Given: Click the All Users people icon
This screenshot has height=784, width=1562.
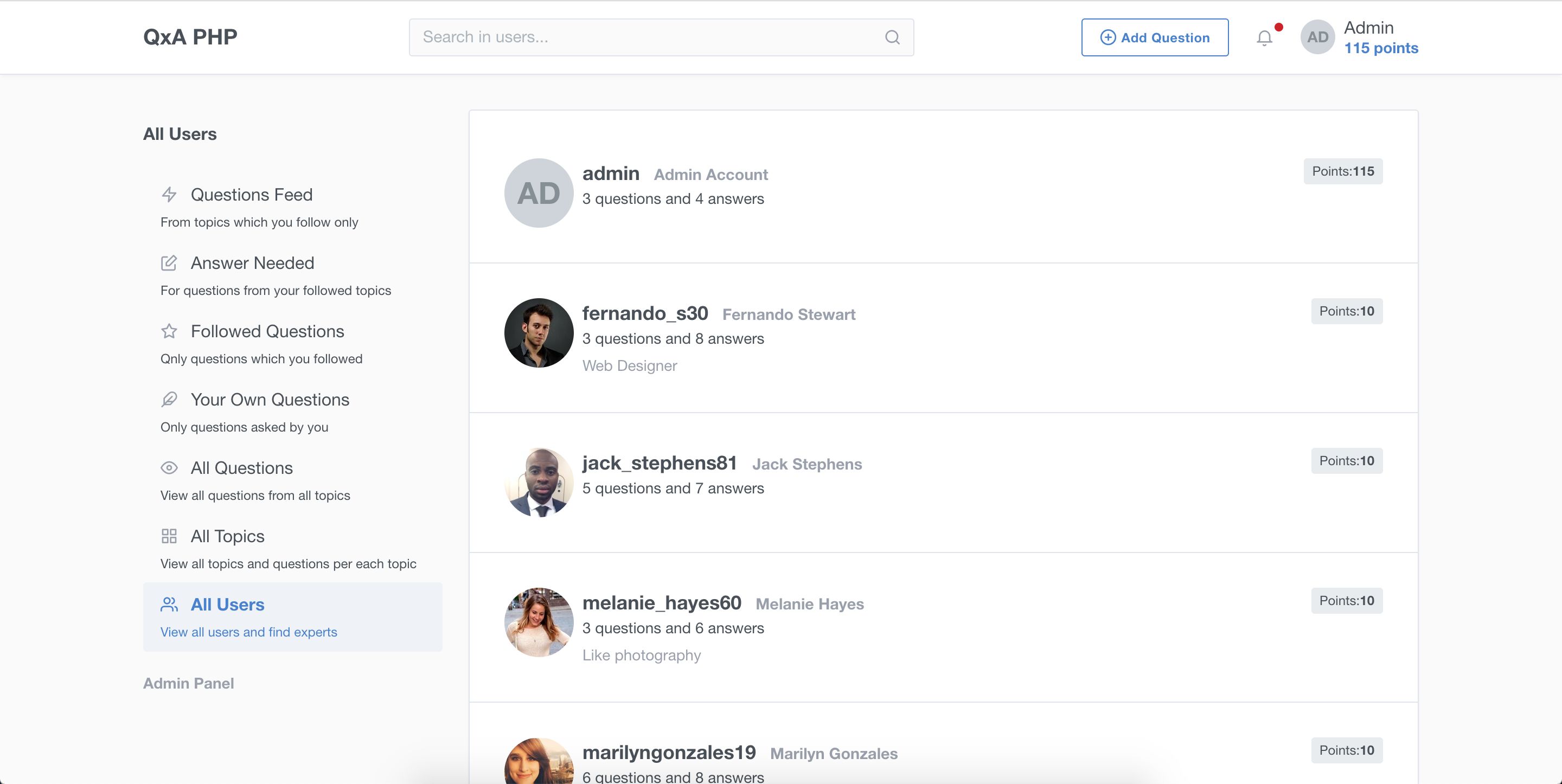Looking at the screenshot, I should click(x=169, y=605).
